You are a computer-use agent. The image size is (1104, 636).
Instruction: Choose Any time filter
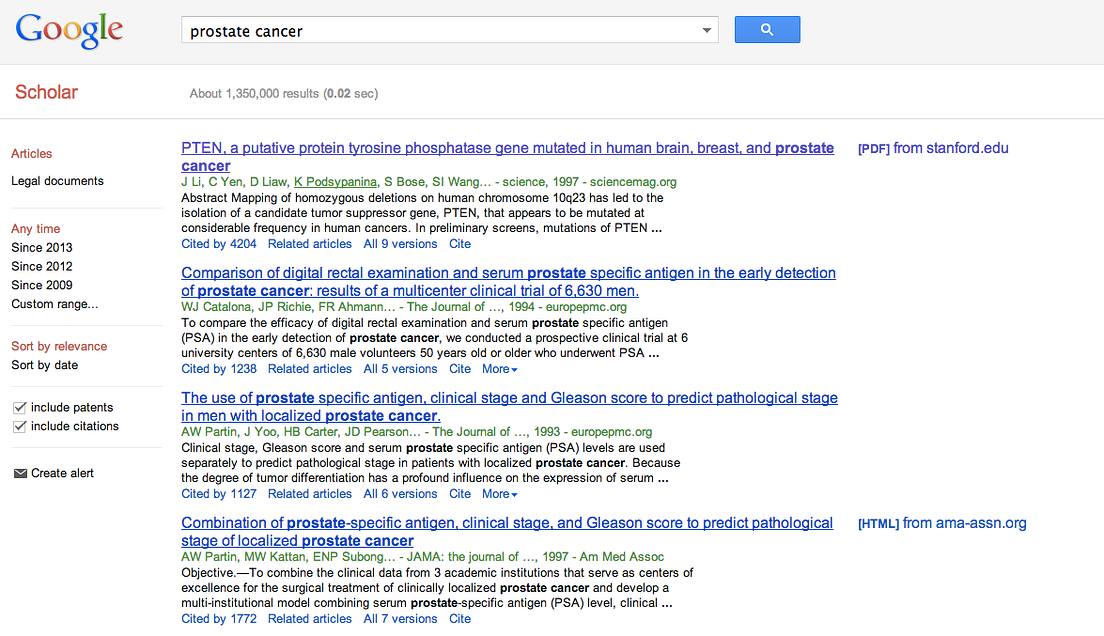(35, 229)
